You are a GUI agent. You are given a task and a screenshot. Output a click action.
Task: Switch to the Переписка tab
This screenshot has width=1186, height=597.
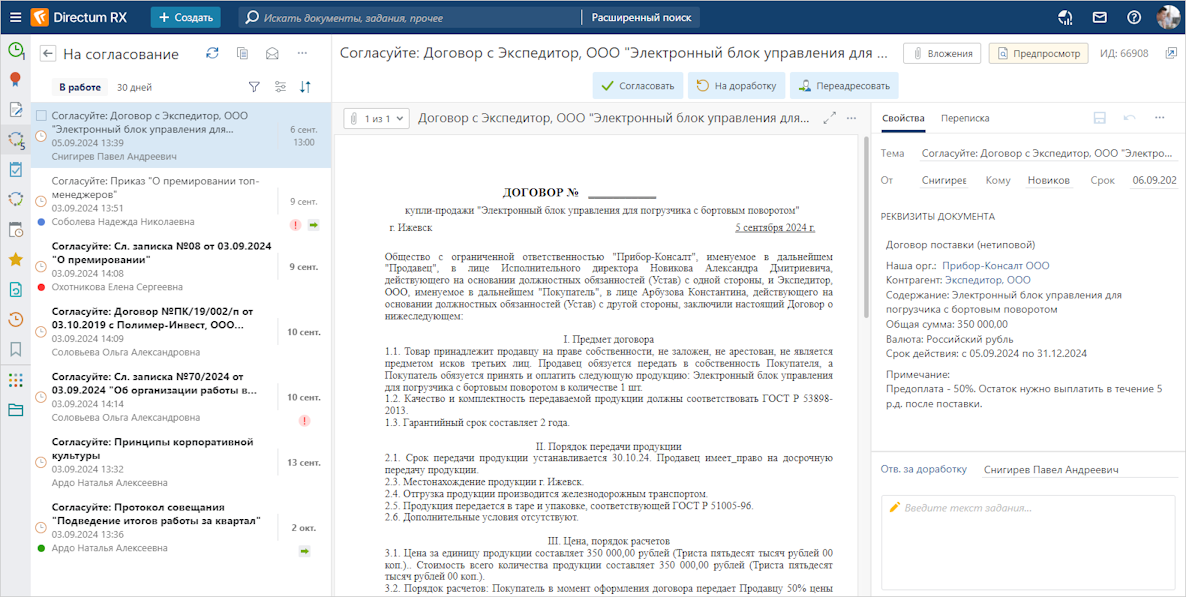(965, 118)
